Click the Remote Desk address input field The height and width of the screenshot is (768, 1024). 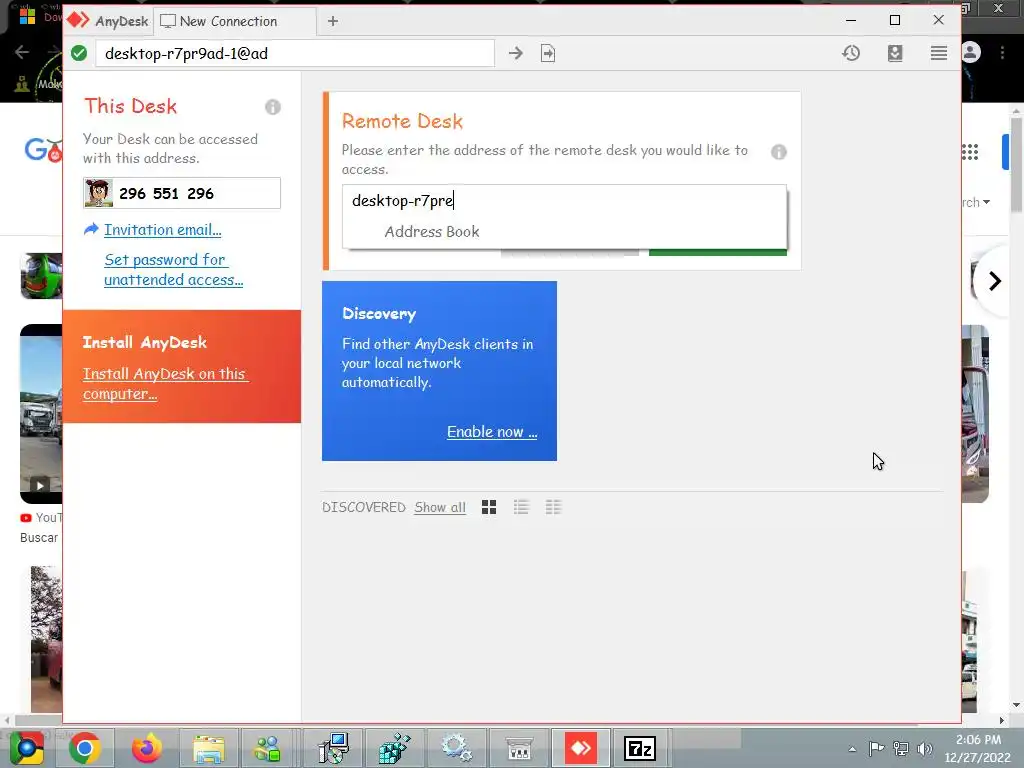(x=564, y=200)
